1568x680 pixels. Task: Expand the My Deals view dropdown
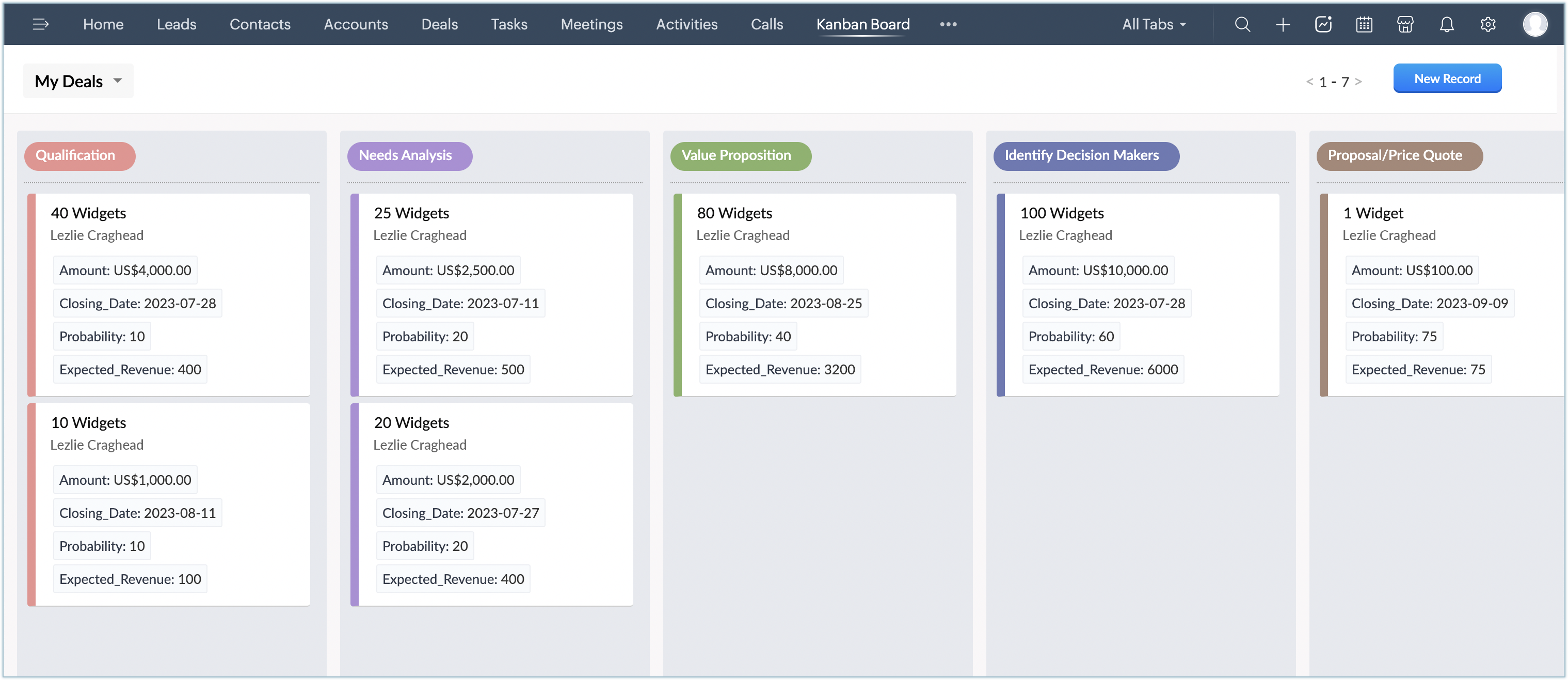click(x=78, y=81)
